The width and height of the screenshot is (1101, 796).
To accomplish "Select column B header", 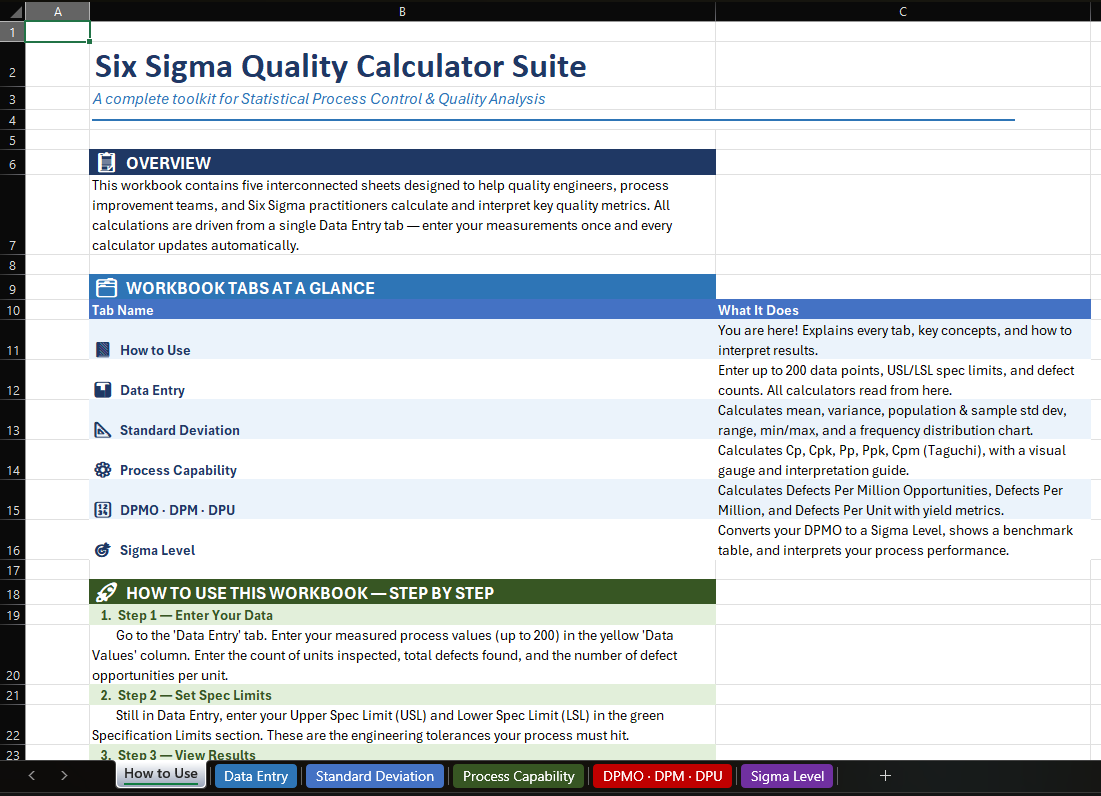I will pyautogui.click(x=402, y=11).
